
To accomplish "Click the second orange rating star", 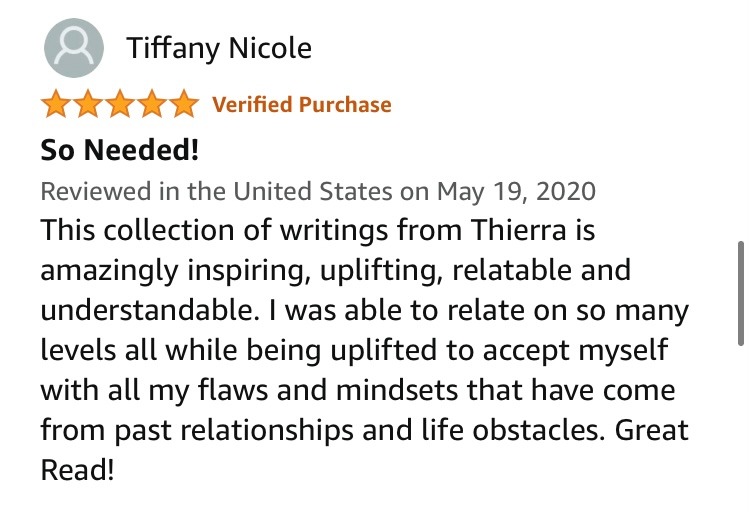I will (88, 104).
